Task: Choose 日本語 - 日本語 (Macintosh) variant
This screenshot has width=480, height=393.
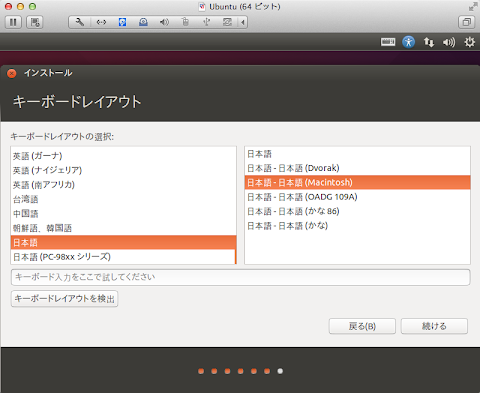Action: click(x=357, y=182)
